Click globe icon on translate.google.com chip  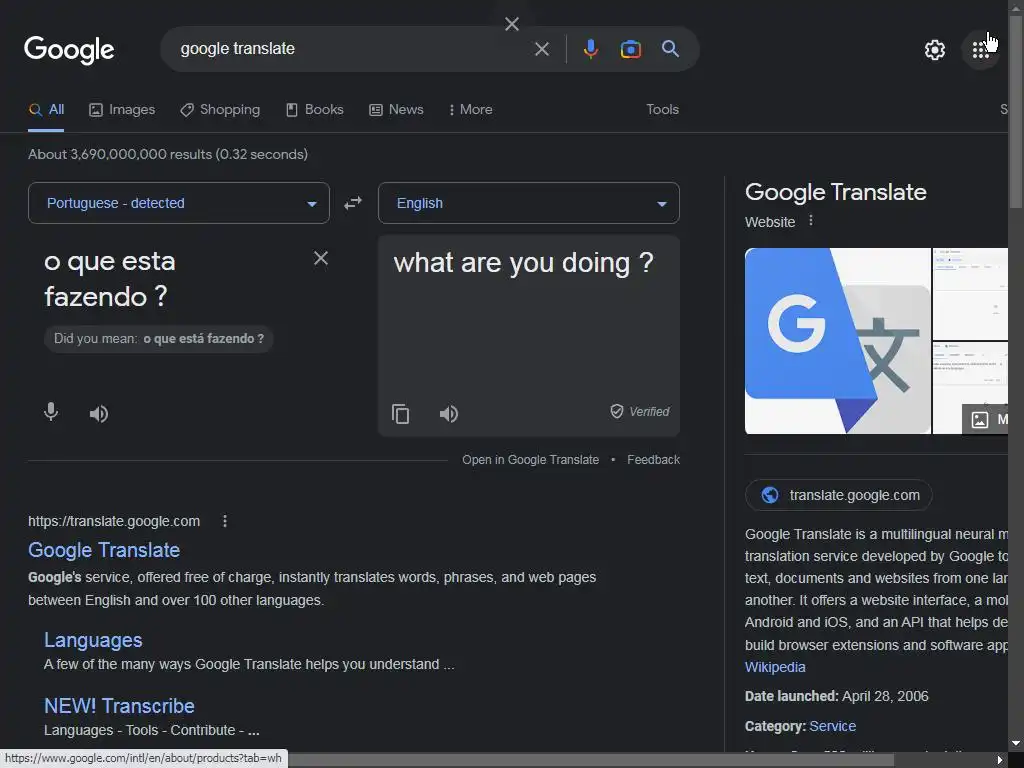[770, 495]
